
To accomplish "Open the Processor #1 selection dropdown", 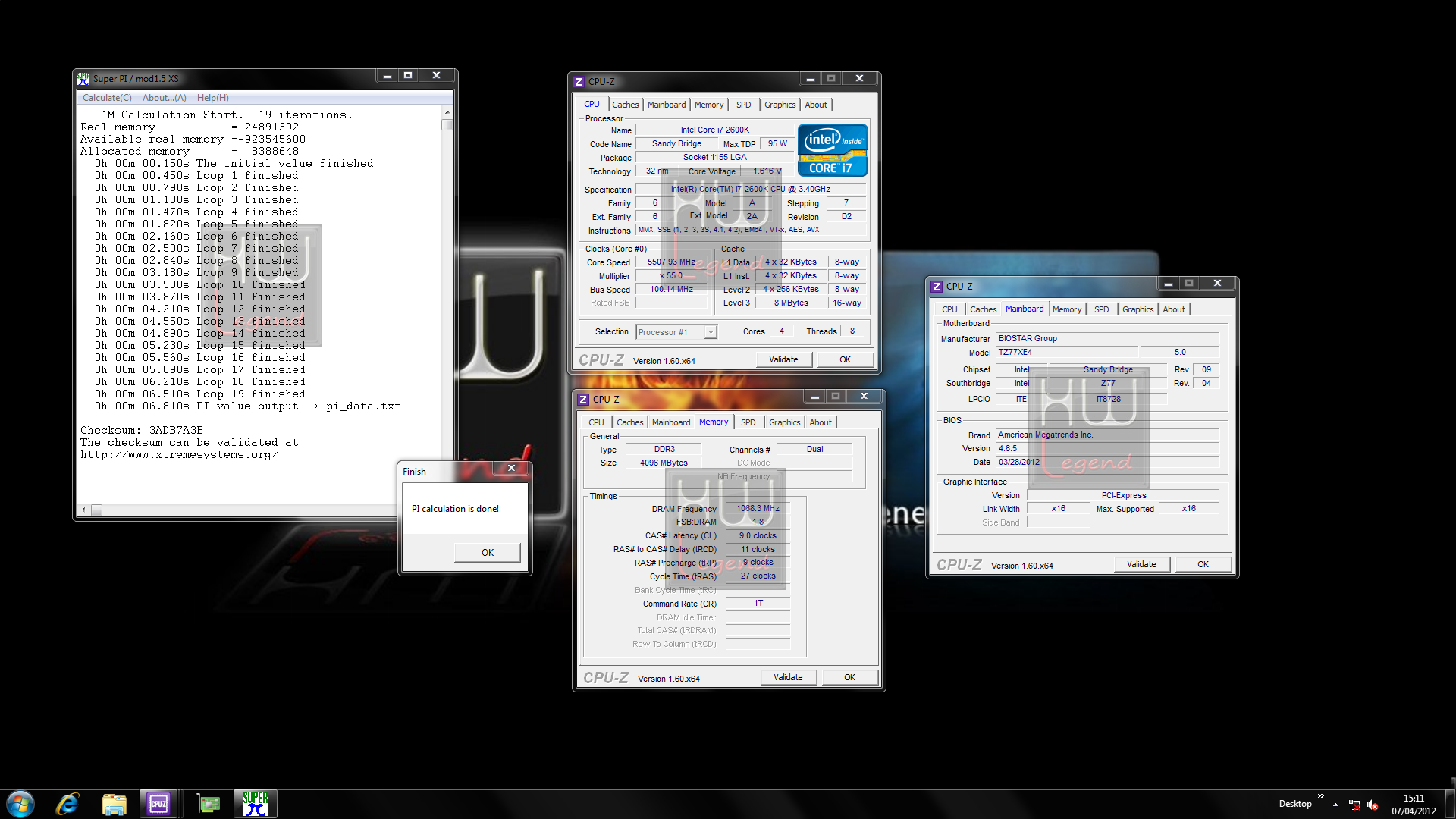I will tap(676, 332).
